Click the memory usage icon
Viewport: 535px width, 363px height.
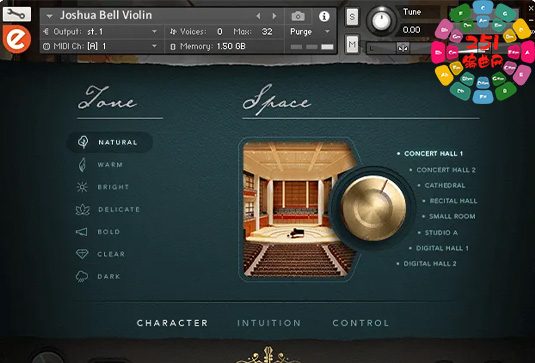[173, 46]
